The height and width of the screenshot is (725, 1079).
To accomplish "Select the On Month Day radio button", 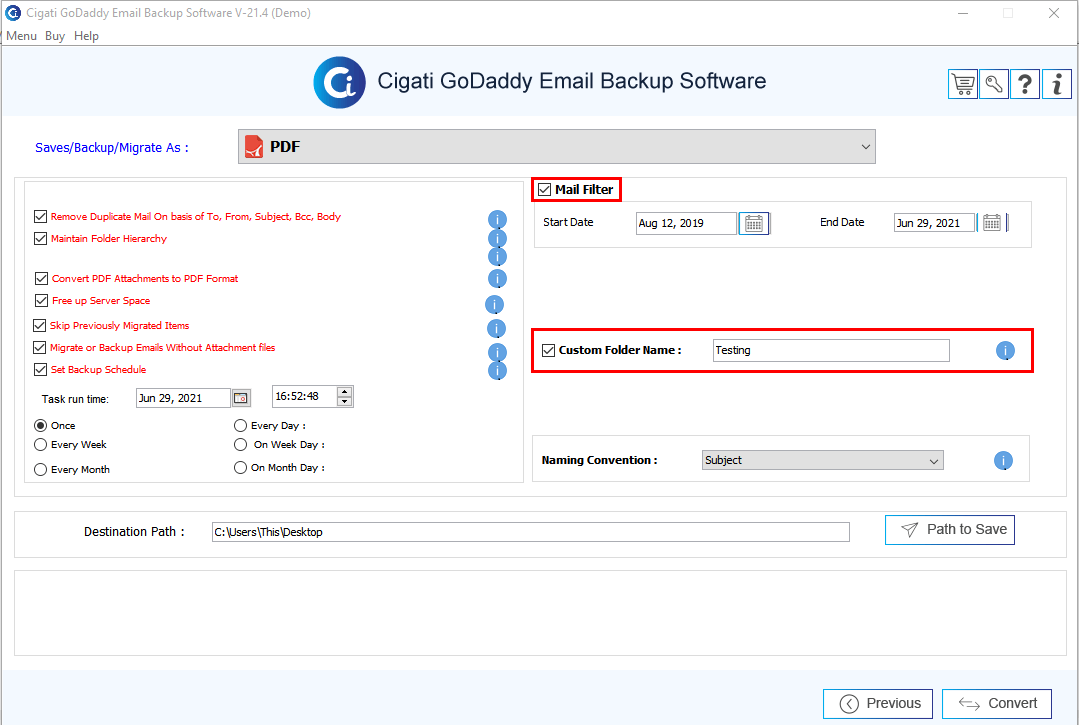I will [240, 468].
